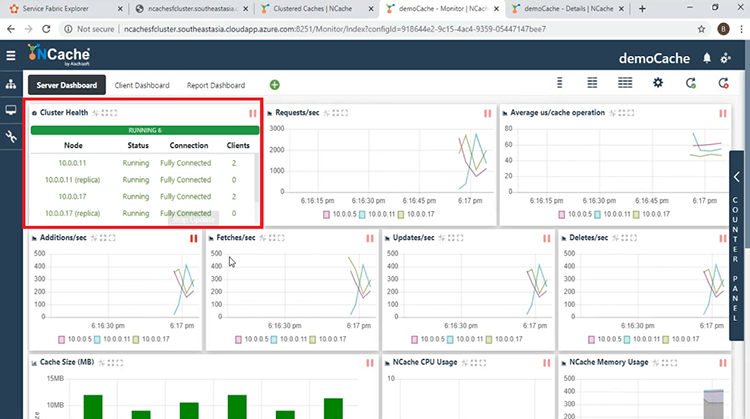Viewport: 750px width, 419px height.
Task: Pause updates on Requests/sec chart
Action: pyautogui.click(x=487, y=113)
